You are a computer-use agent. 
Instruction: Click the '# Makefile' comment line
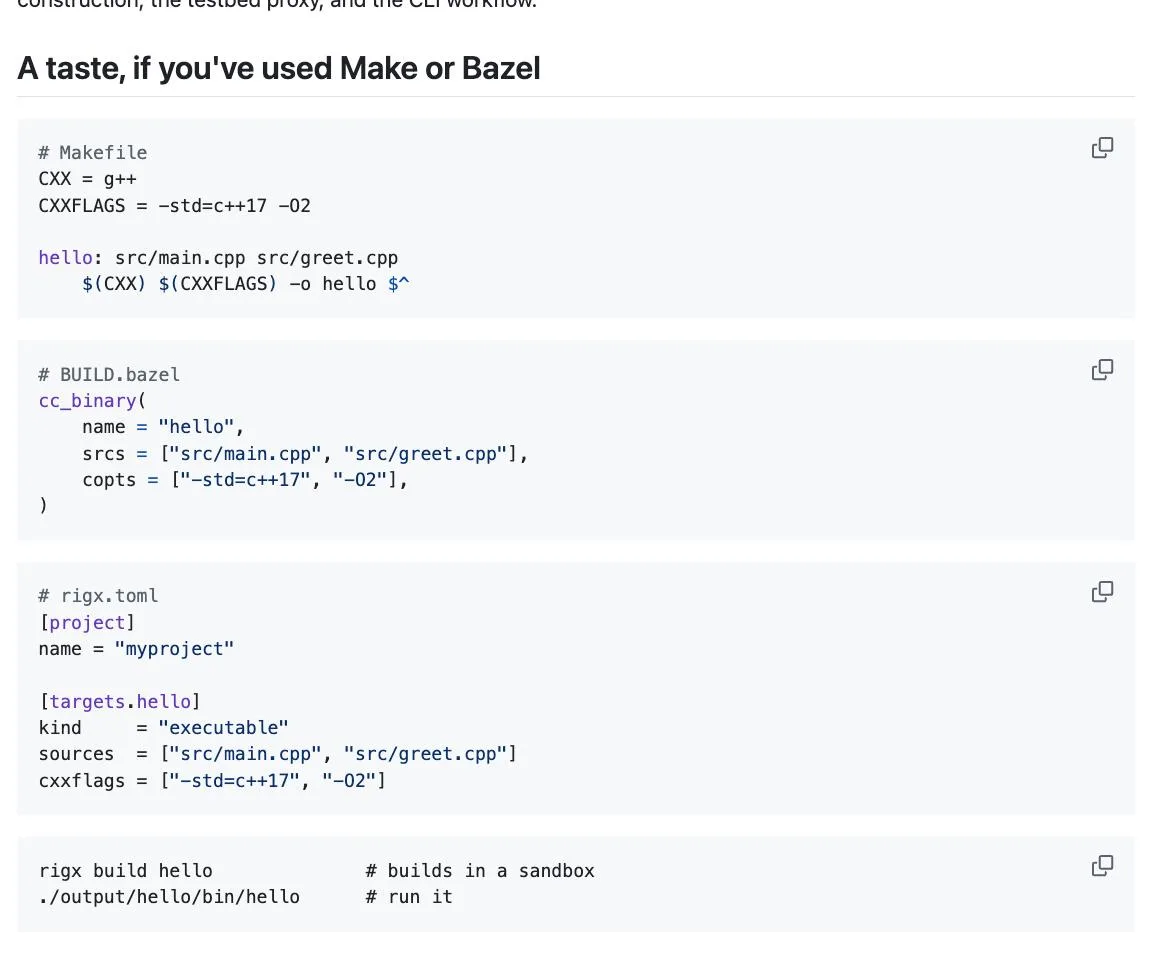(93, 153)
